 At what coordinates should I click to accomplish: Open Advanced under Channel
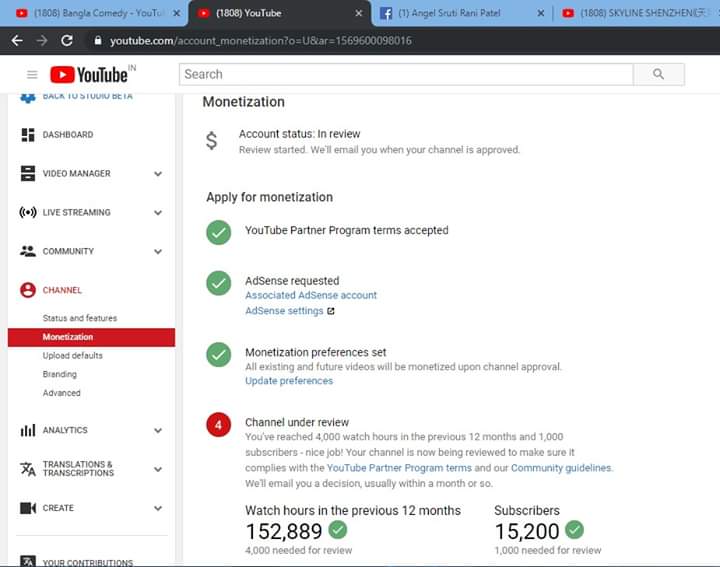(x=62, y=393)
